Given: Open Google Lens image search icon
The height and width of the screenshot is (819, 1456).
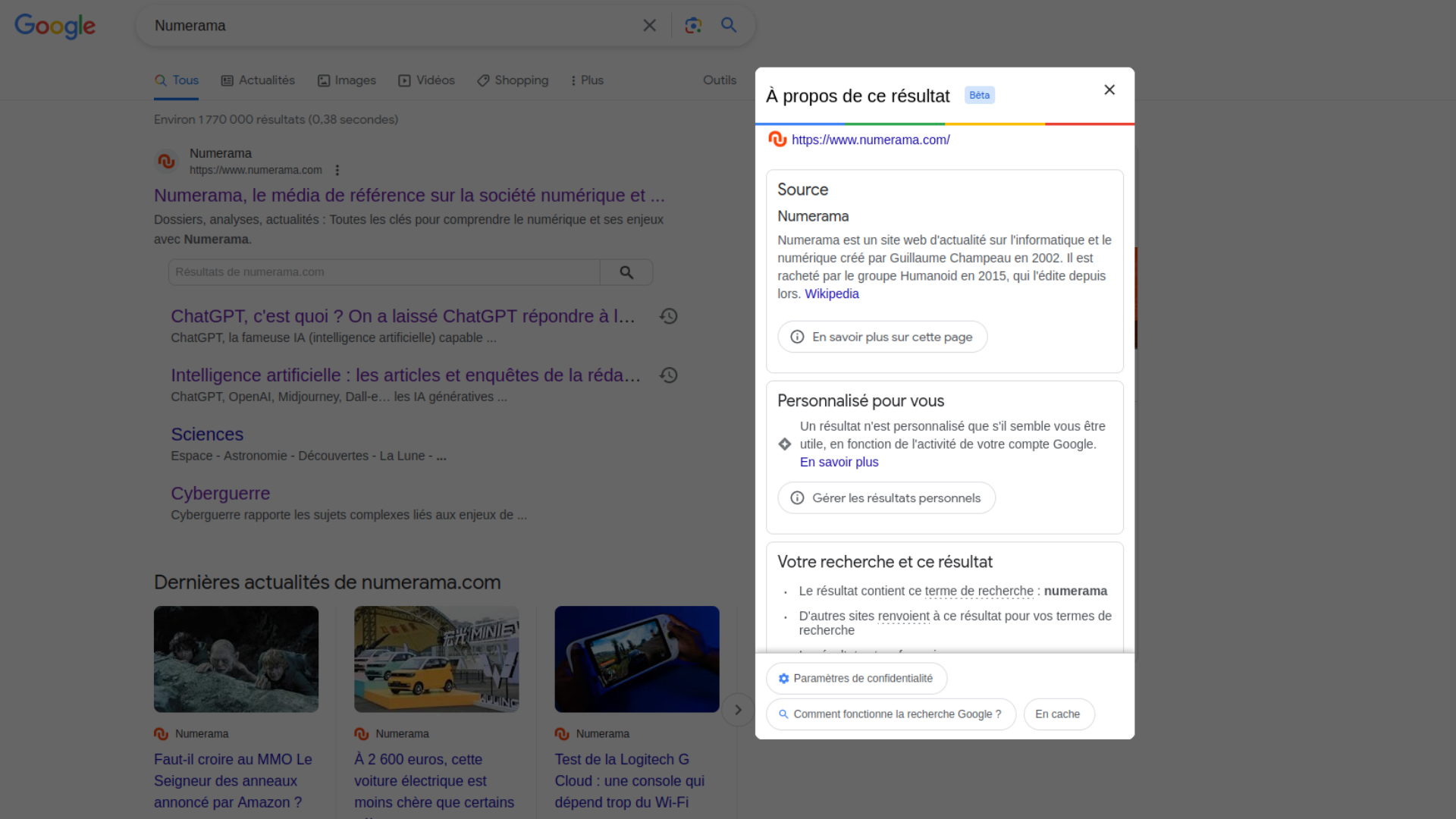Looking at the screenshot, I should click(693, 26).
